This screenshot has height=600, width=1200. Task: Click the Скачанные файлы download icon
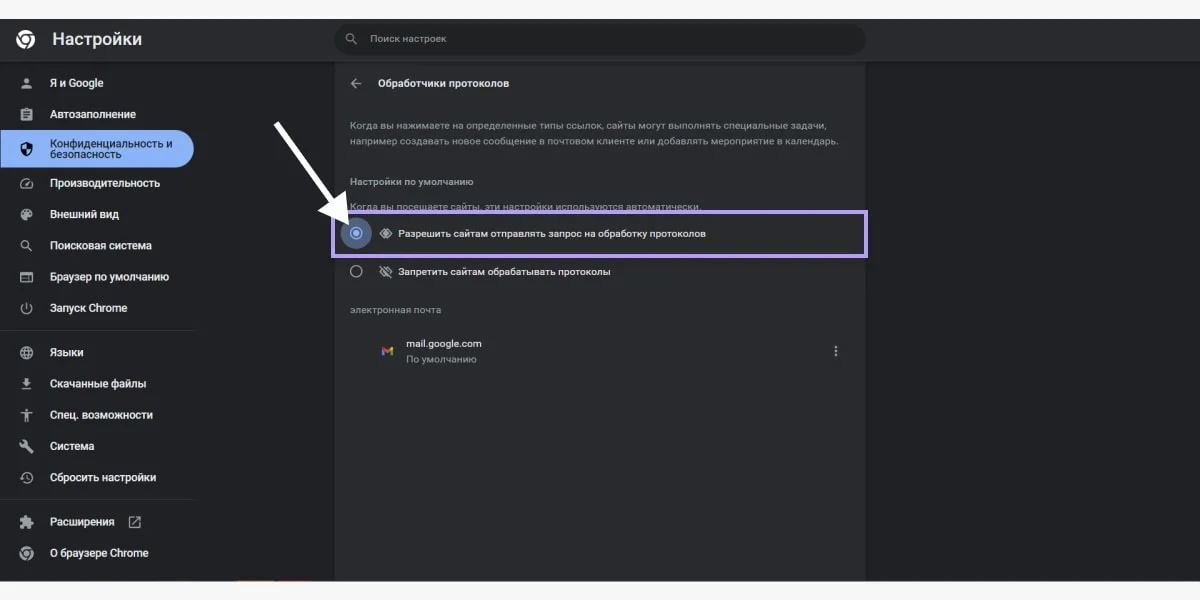[27, 384]
